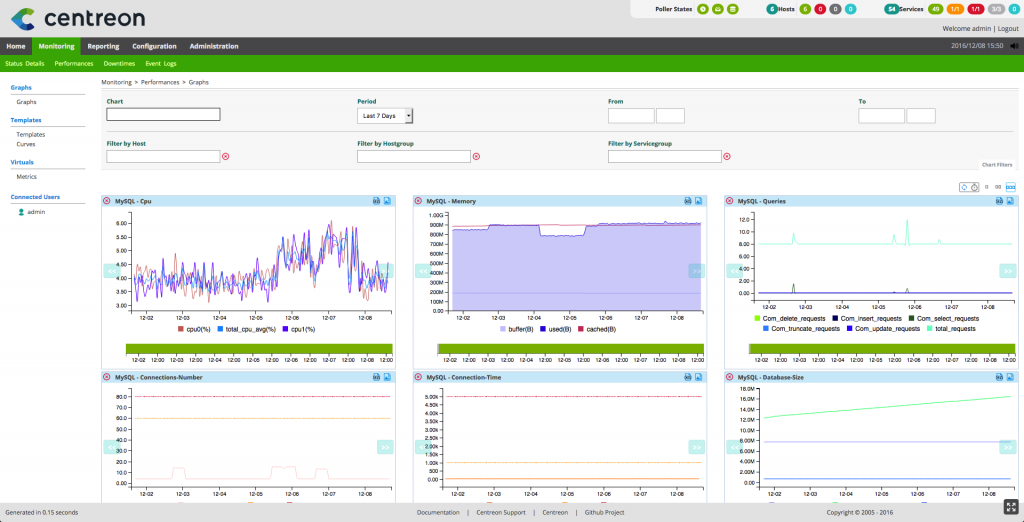Export MySQL - Connection-Time chart image
The image size is (1024, 522).
click(699, 377)
